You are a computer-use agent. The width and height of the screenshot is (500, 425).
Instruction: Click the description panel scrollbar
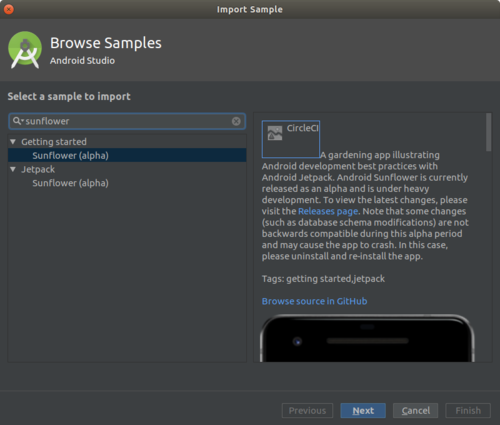point(488,132)
